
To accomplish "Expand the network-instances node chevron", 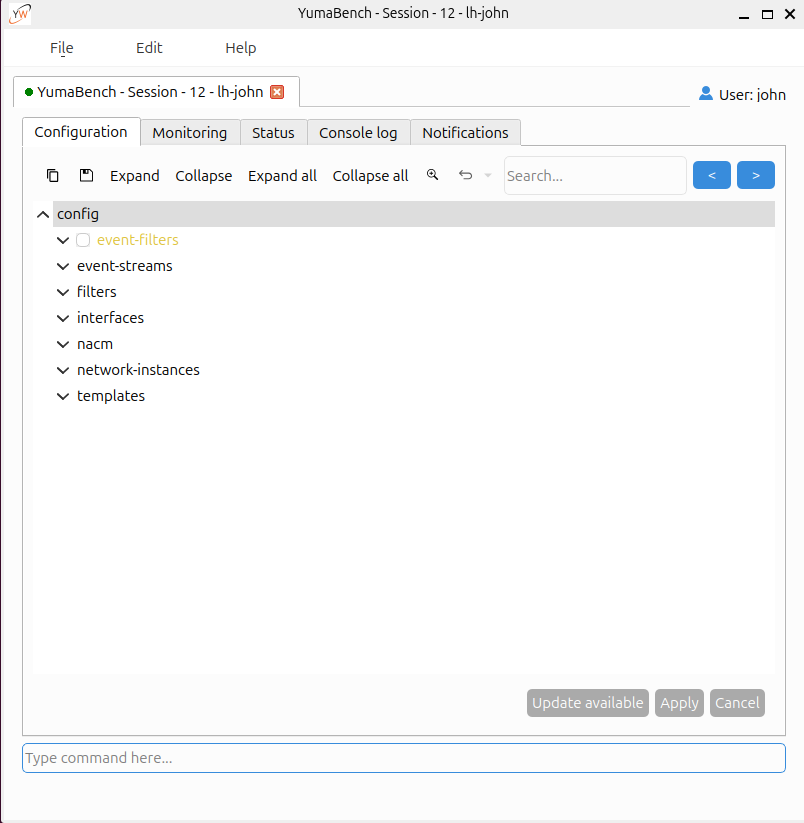I will click(63, 370).
